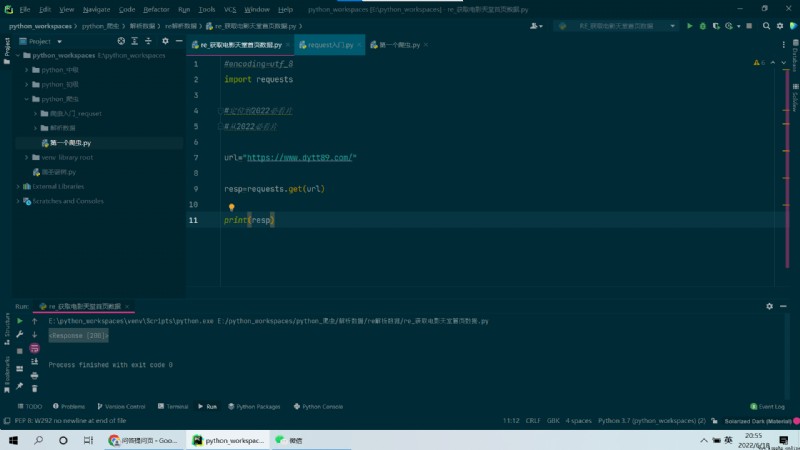Open the Python Packages tool window
This screenshot has width=800, height=450.
254,407
